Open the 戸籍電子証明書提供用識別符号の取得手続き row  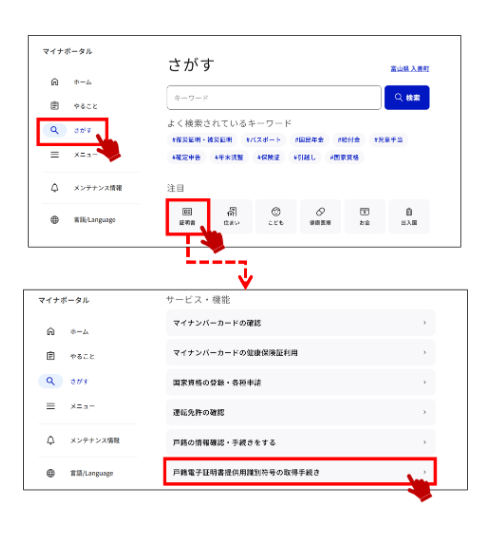click(x=300, y=472)
